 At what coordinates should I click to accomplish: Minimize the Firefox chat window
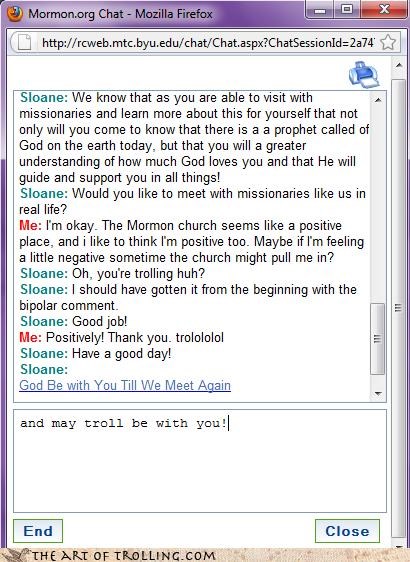point(320,9)
